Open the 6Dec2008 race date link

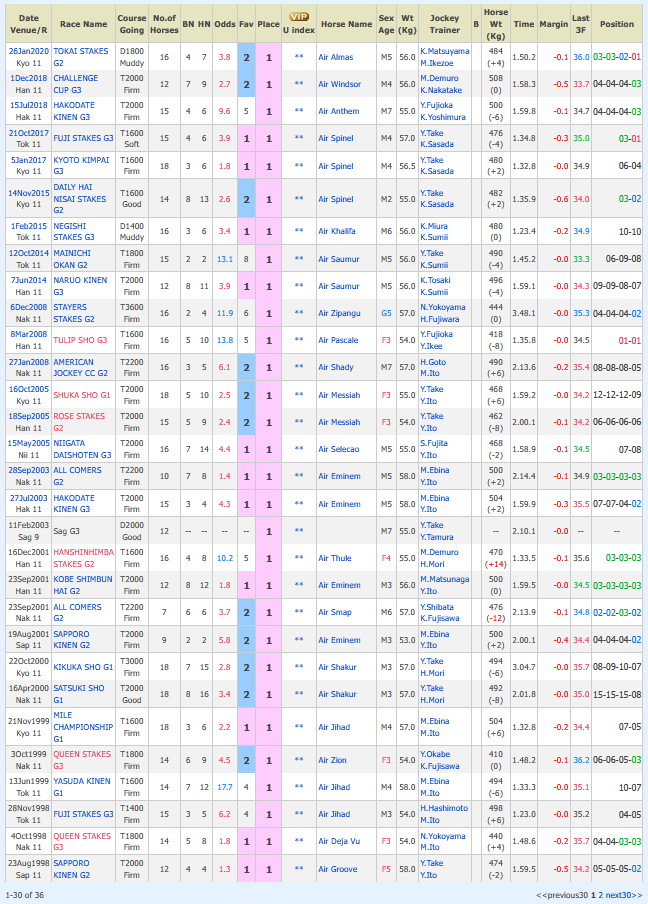pos(29,307)
